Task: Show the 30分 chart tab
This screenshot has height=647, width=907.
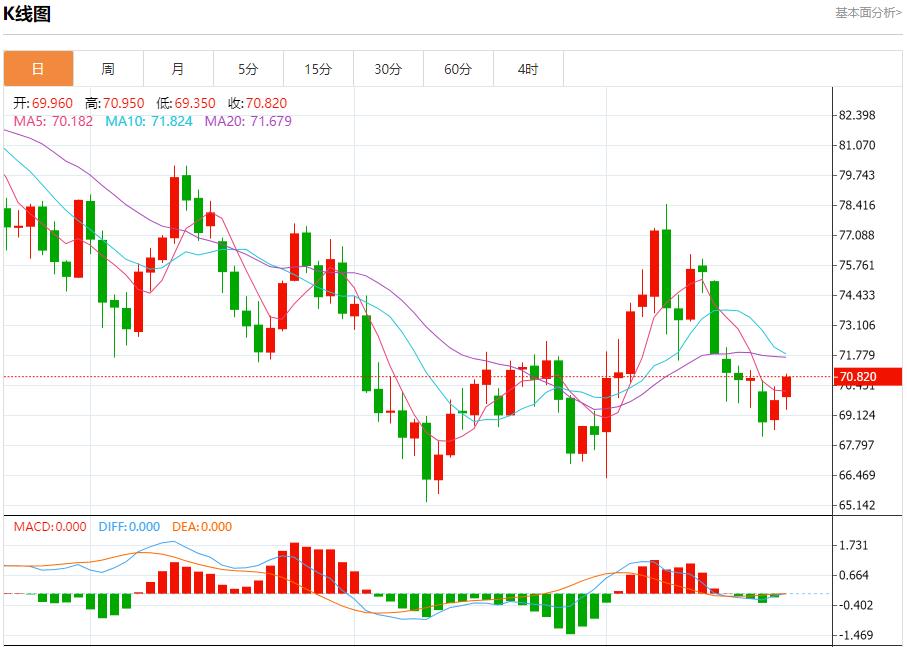Action: [388, 69]
